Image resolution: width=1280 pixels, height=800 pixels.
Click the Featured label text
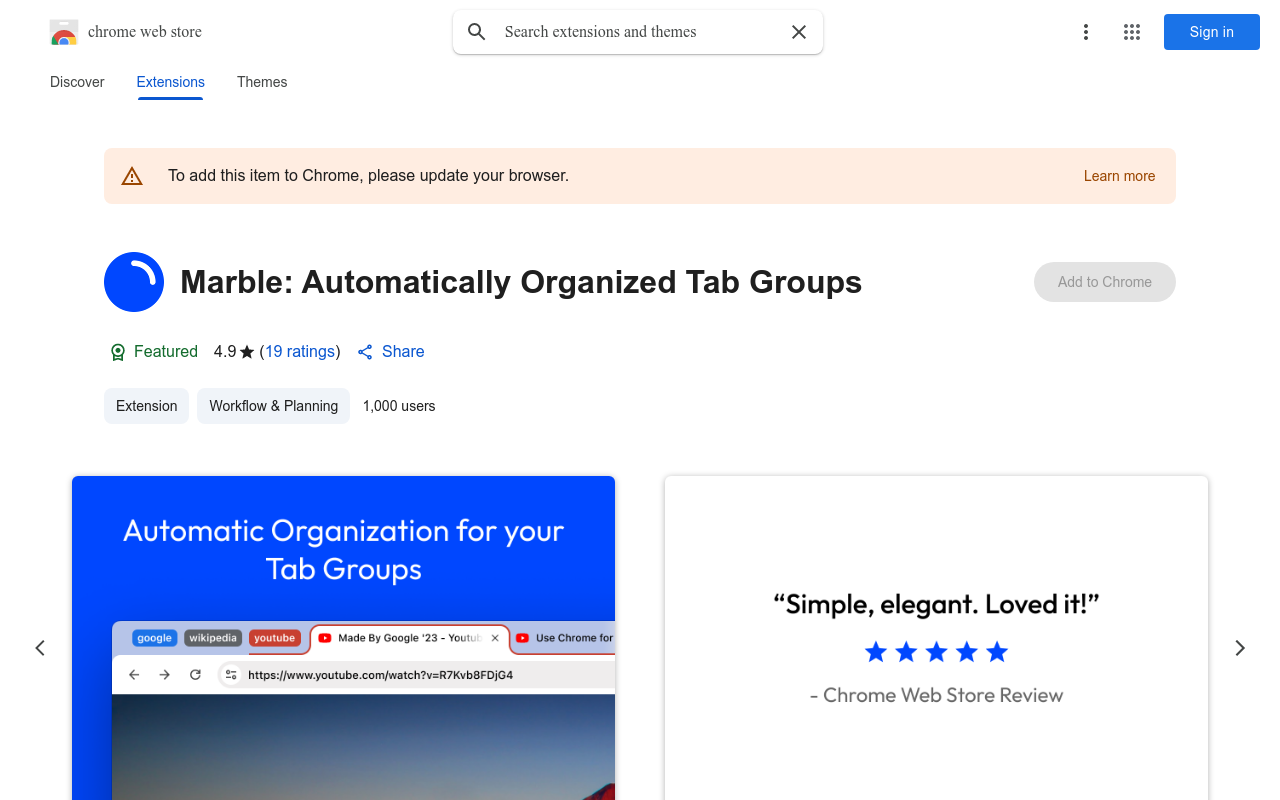tap(166, 352)
